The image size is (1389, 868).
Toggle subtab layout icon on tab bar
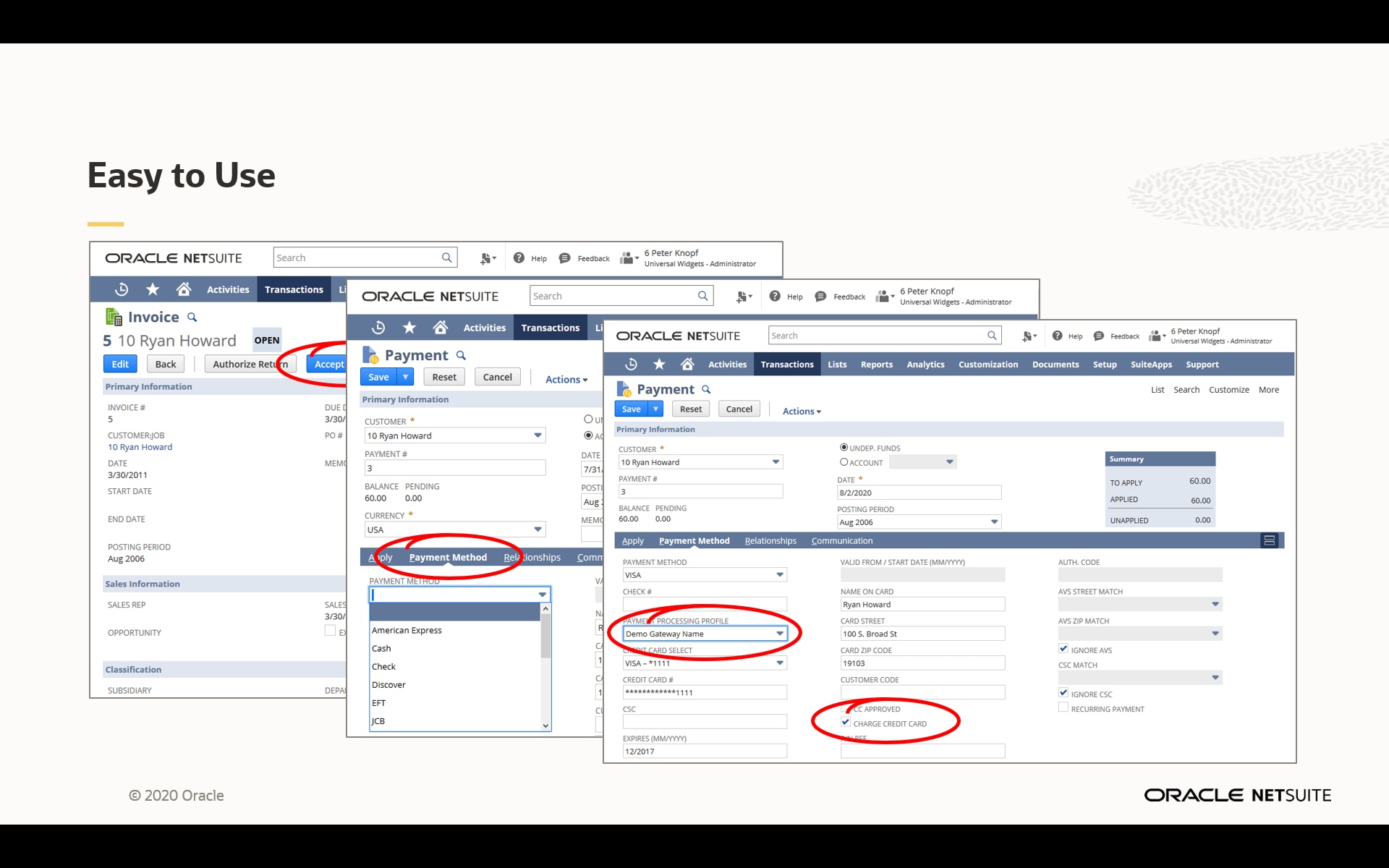(x=1269, y=540)
